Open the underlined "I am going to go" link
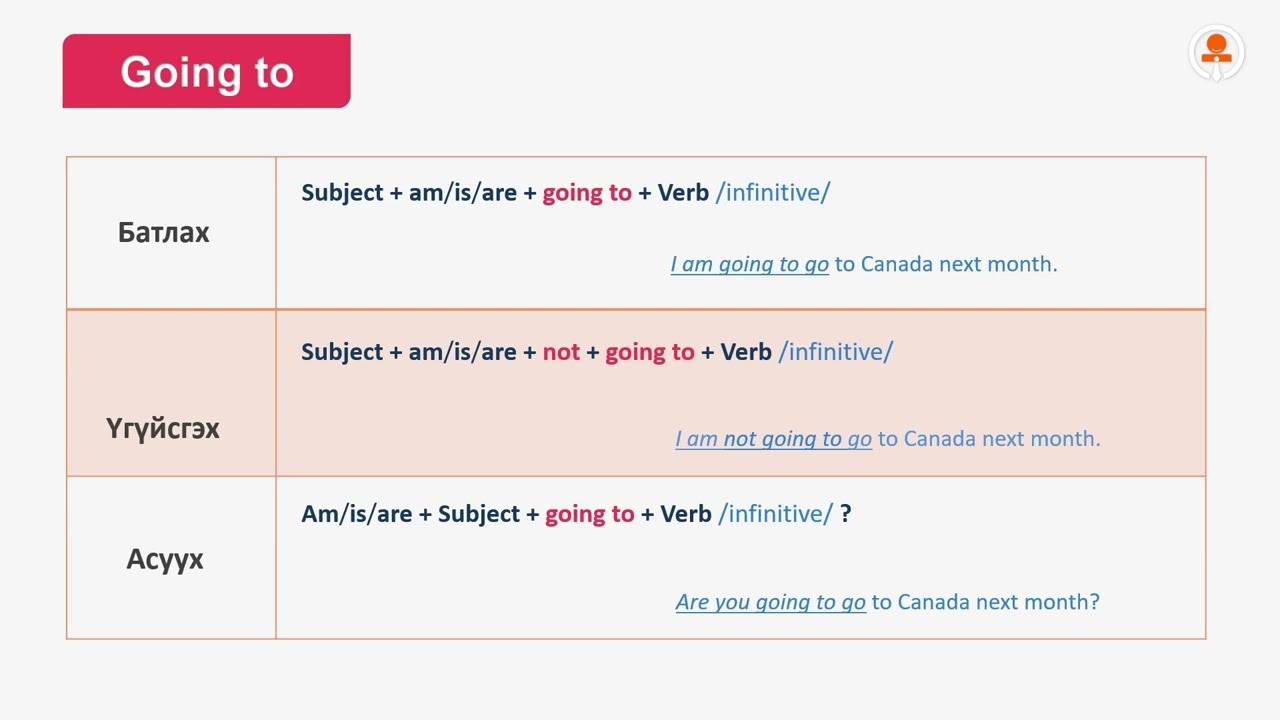Image resolution: width=1280 pixels, height=720 pixels. coord(749,265)
